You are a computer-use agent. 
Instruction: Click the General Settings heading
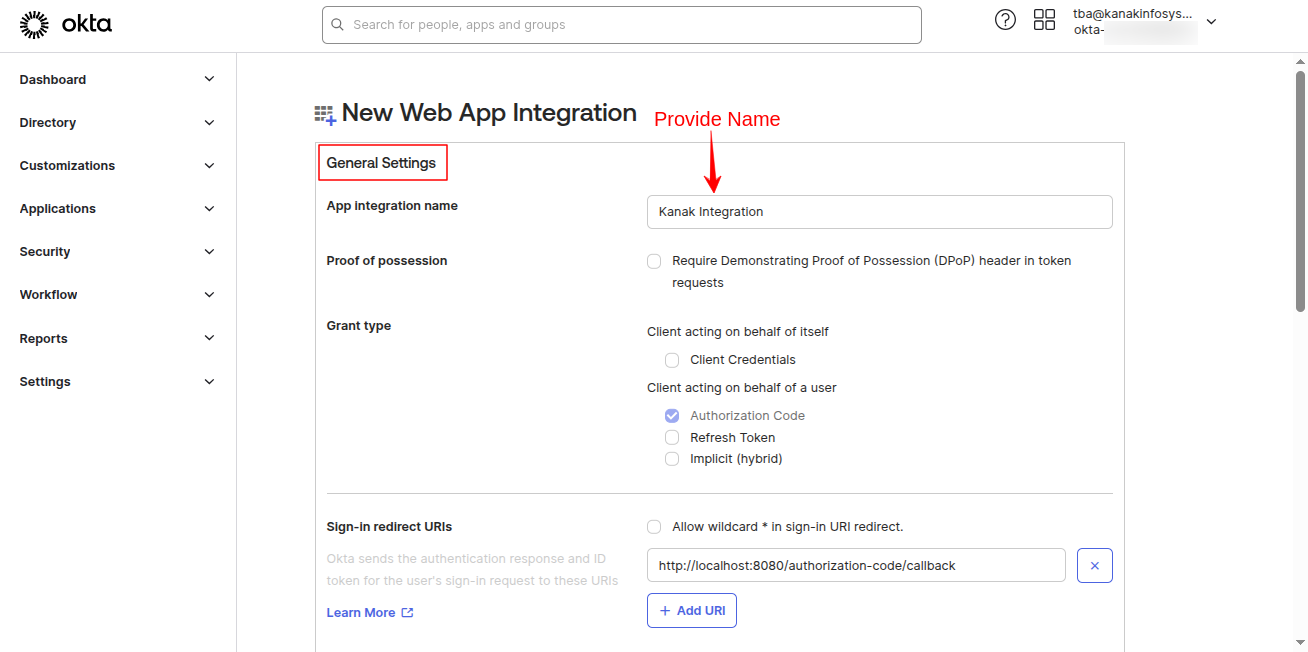pyautogui.click(x=381, y=163)
